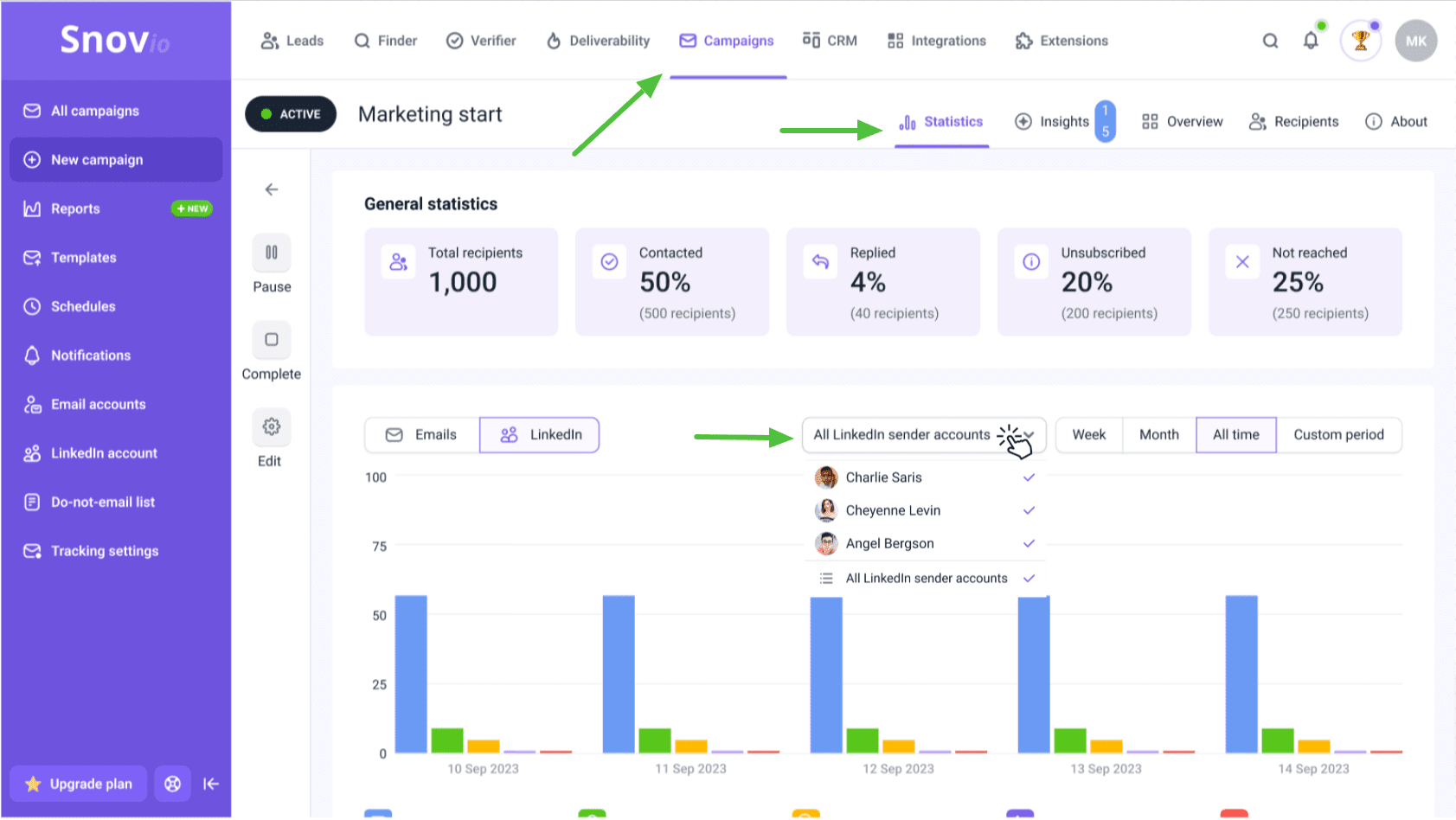Toggle Cheyenne Levin sender account

click(x=925, y=510)
